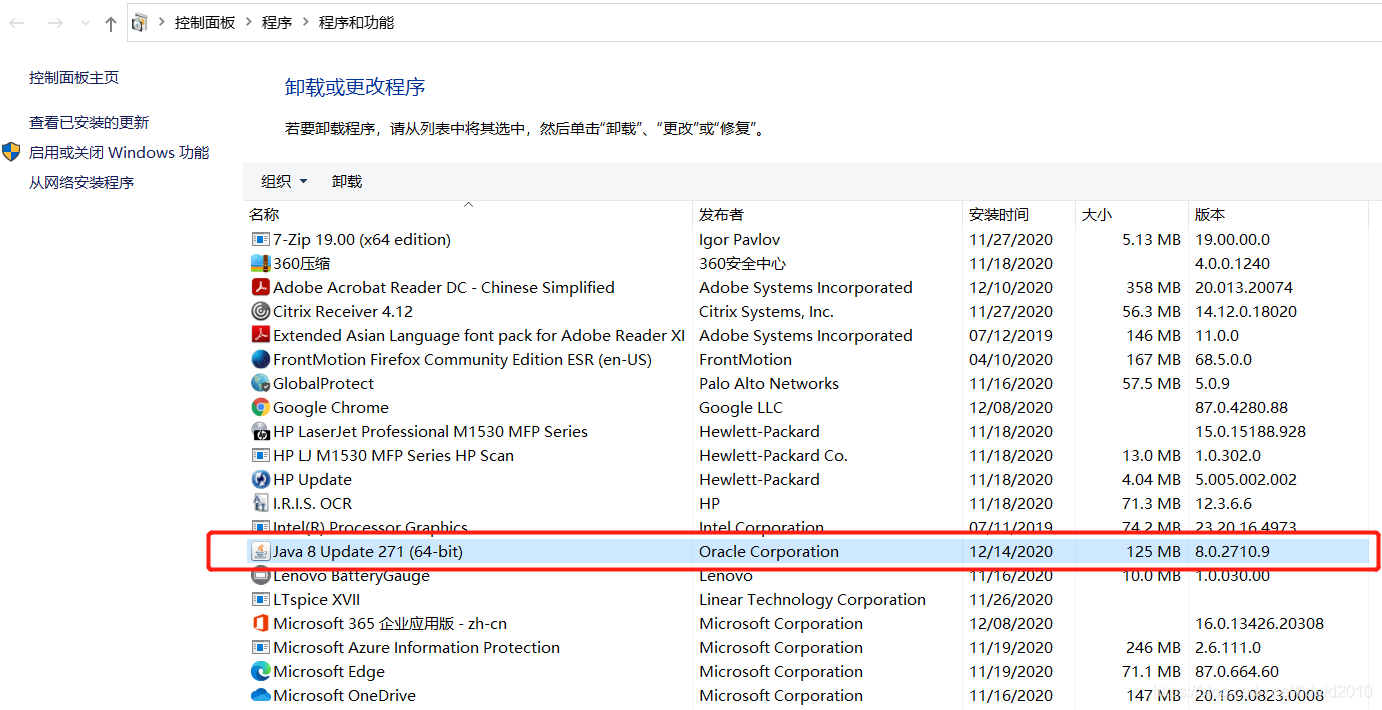Click the HP LJ M1530 HP Scan icon
The width and height of the screenshot is (1382, 710).
coord(260,456)
